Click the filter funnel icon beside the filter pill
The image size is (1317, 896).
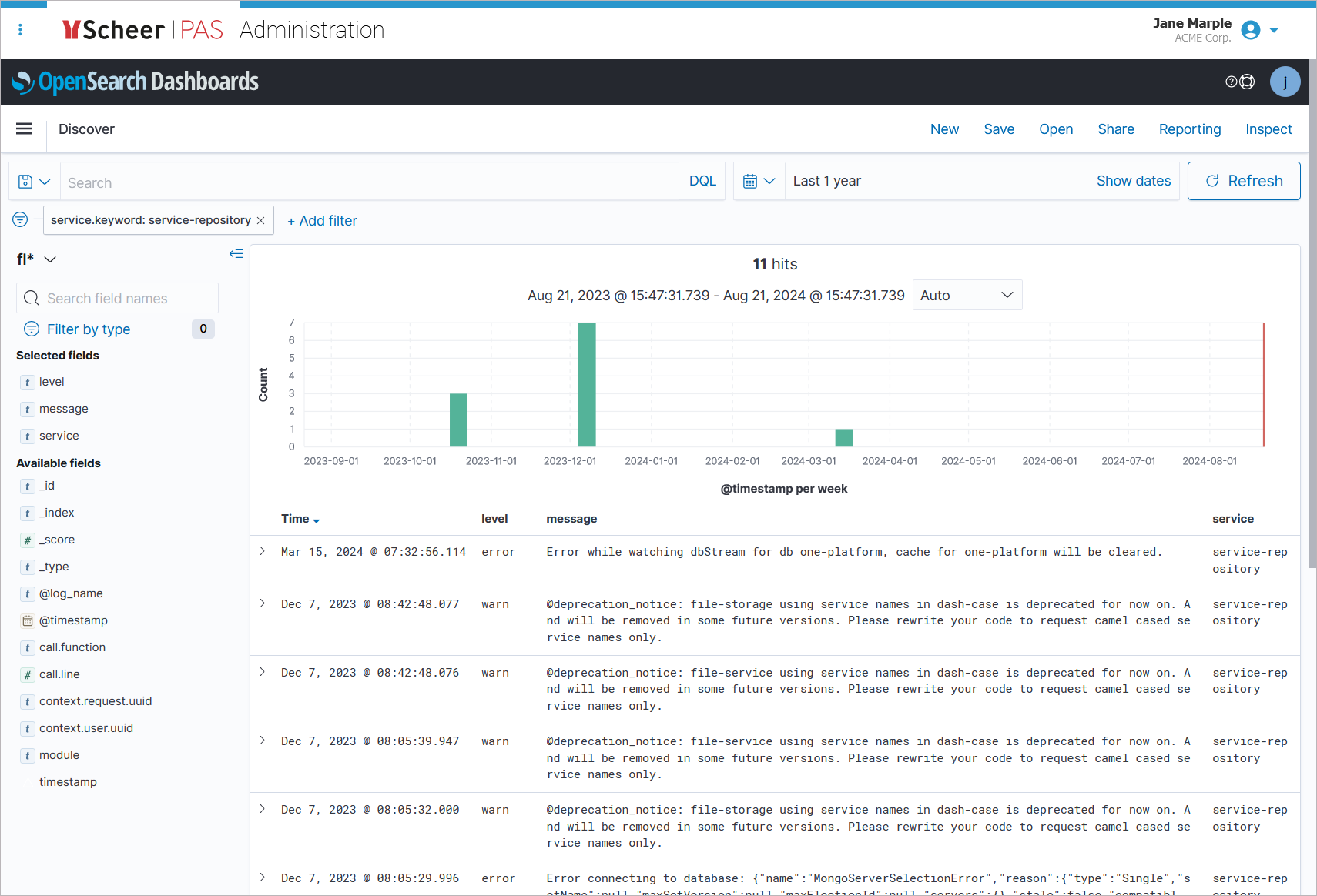pos(19,219)
